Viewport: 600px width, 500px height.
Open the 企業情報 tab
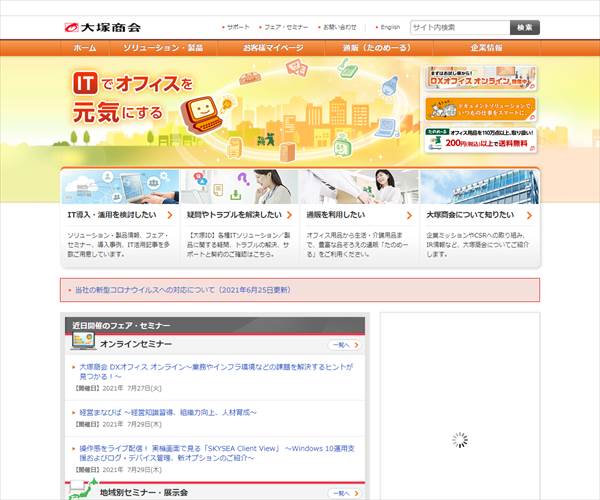pos(486,48)
